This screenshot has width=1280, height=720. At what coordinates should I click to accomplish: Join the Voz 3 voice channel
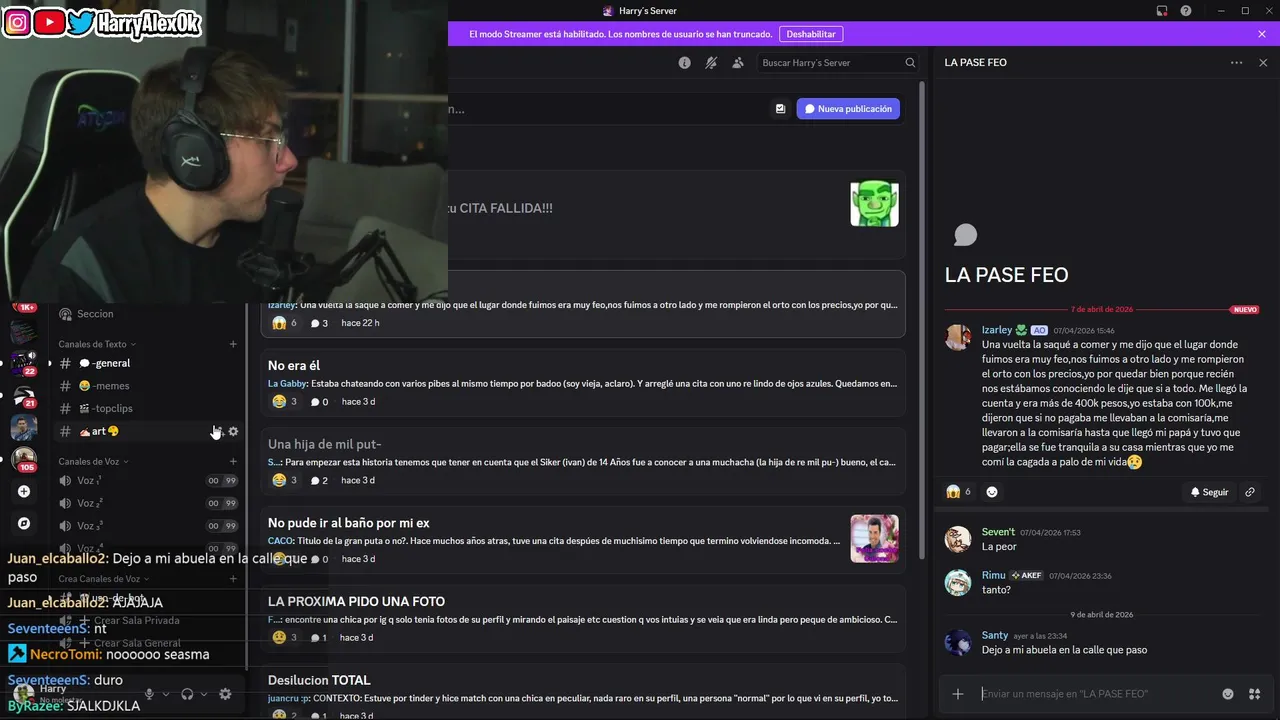coord(147,526)
